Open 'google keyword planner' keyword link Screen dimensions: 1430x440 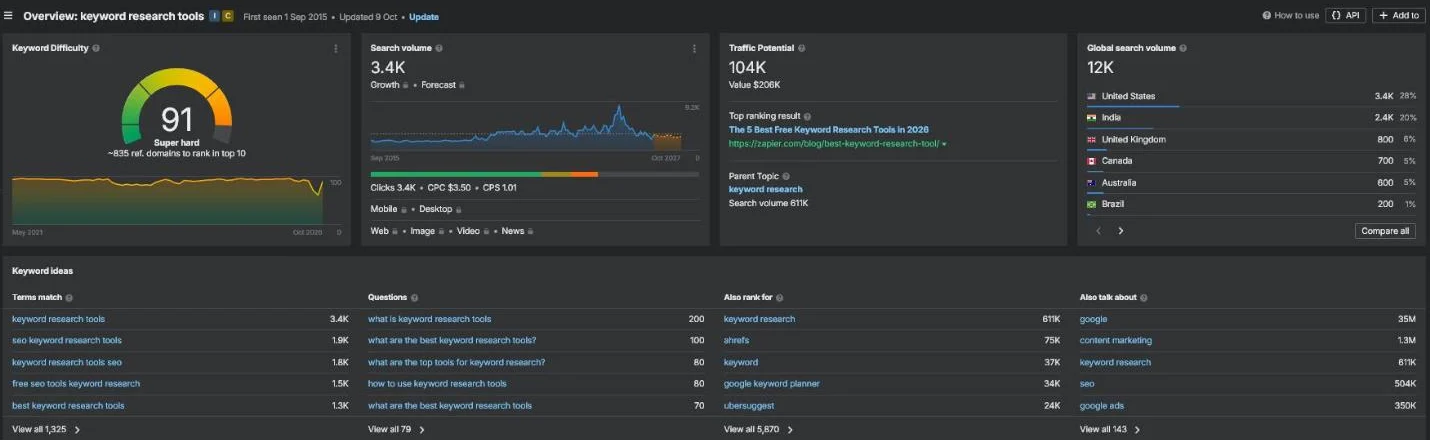point(772,384)
